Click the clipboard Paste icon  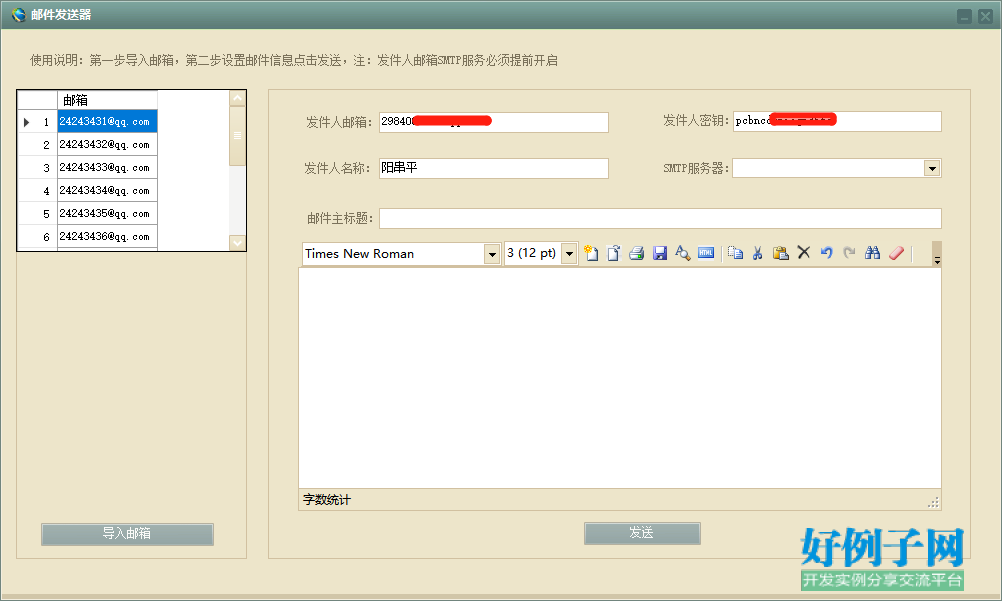780,253
